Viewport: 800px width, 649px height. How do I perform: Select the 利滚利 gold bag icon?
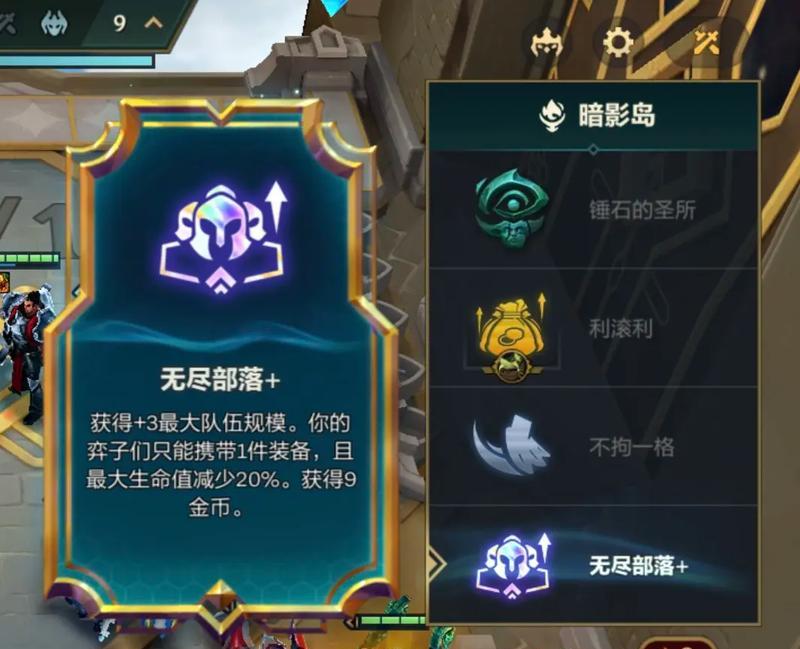(512, 335)
